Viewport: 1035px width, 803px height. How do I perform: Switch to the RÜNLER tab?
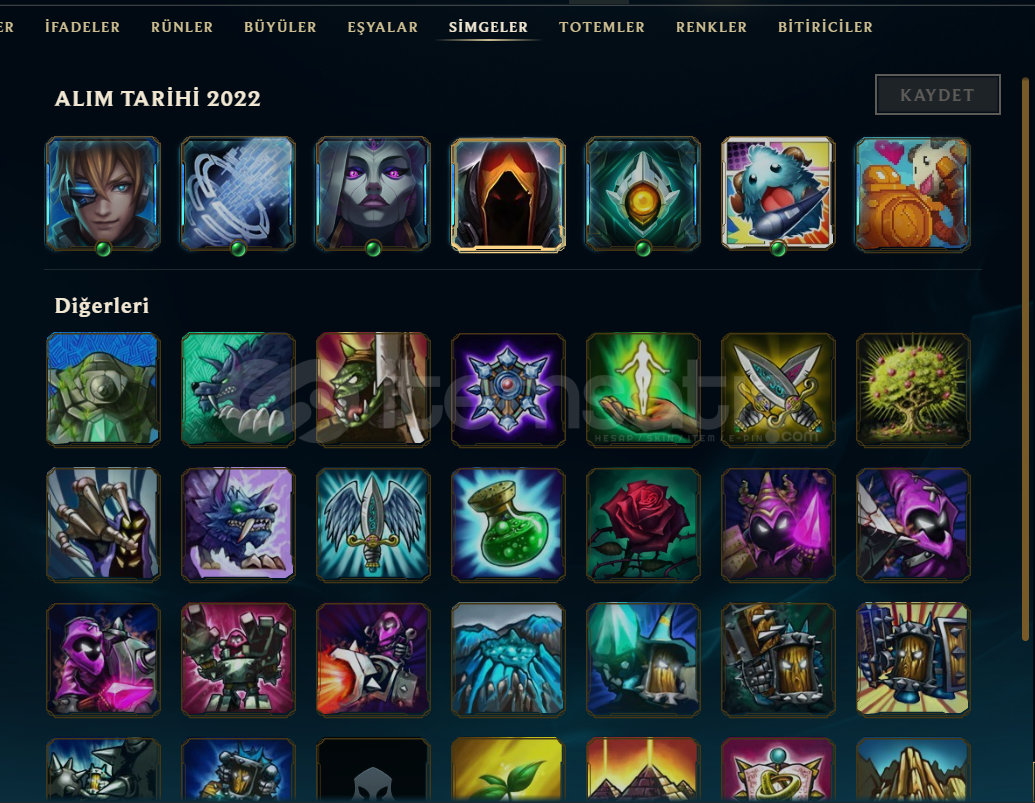point(182,27)
